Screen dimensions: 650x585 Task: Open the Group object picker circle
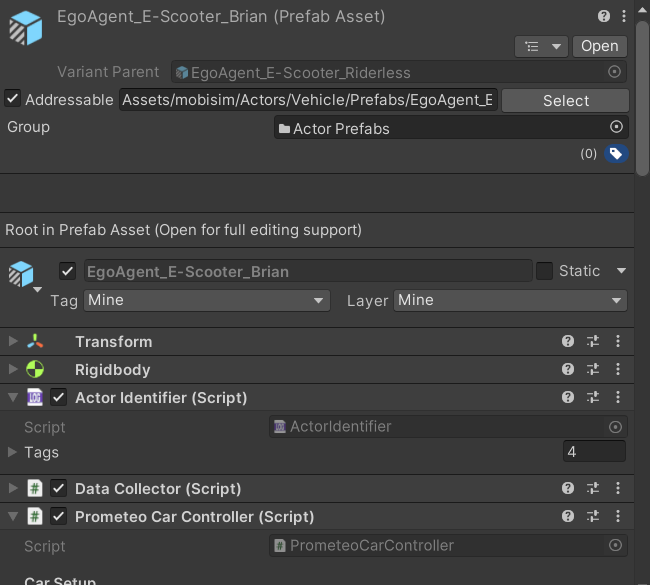[616, 127]
